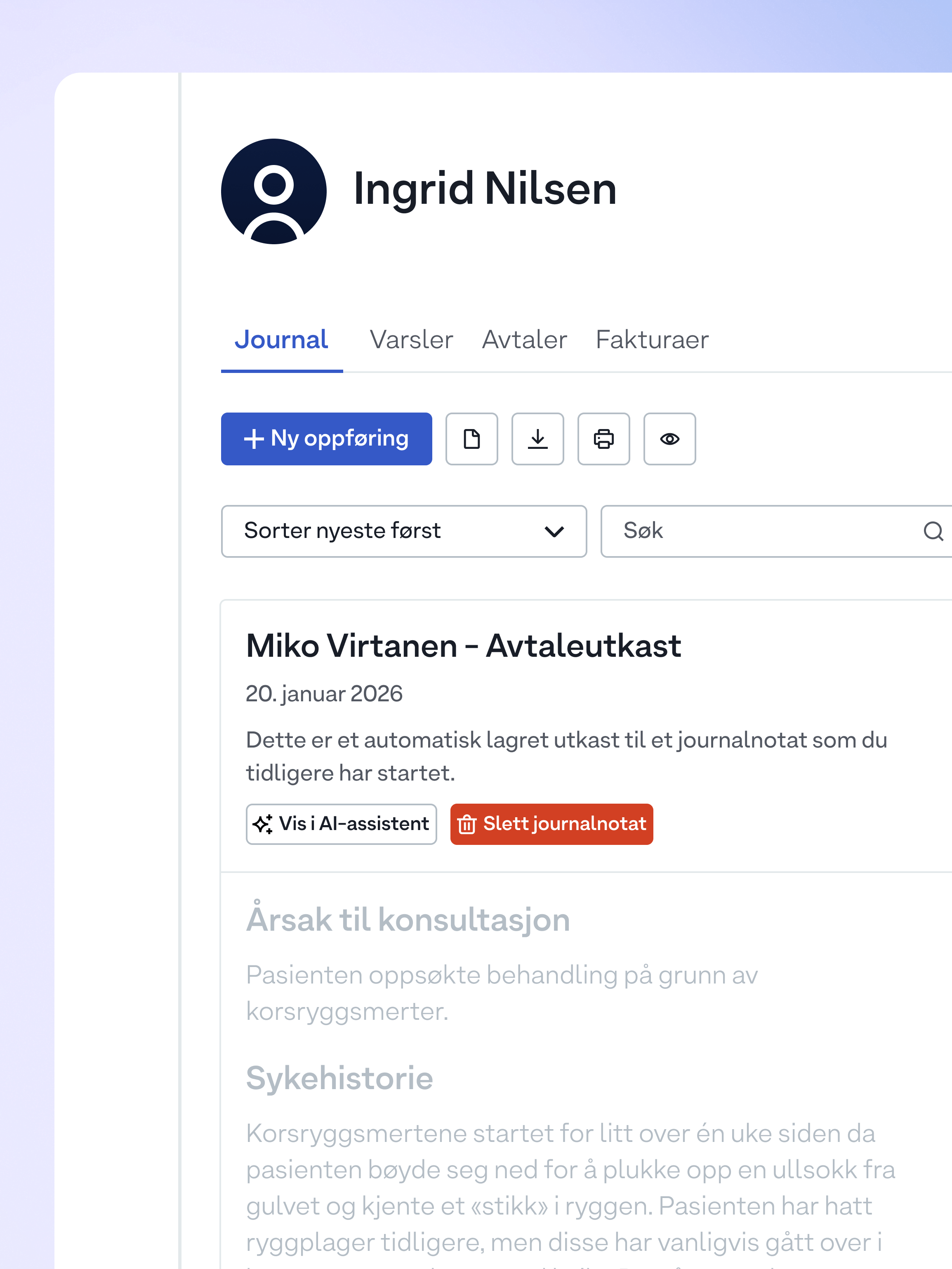Click inside the Søk search field
This screenshot has width=952, height=1269.
coord(745,531)
